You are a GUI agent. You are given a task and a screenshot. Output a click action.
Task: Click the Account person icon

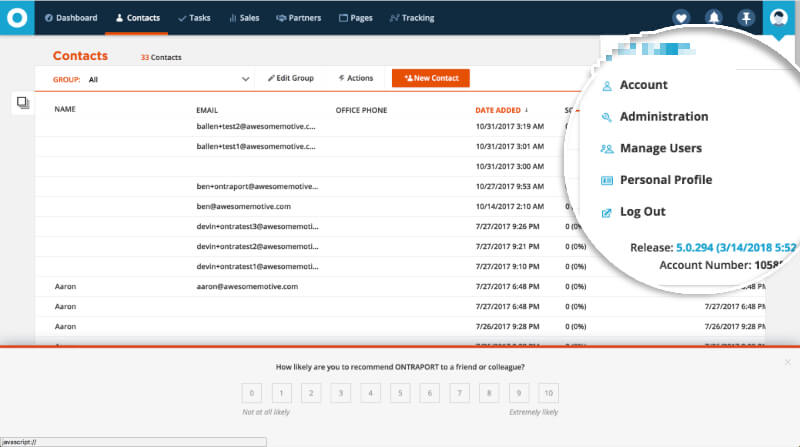tap(607, 86)
